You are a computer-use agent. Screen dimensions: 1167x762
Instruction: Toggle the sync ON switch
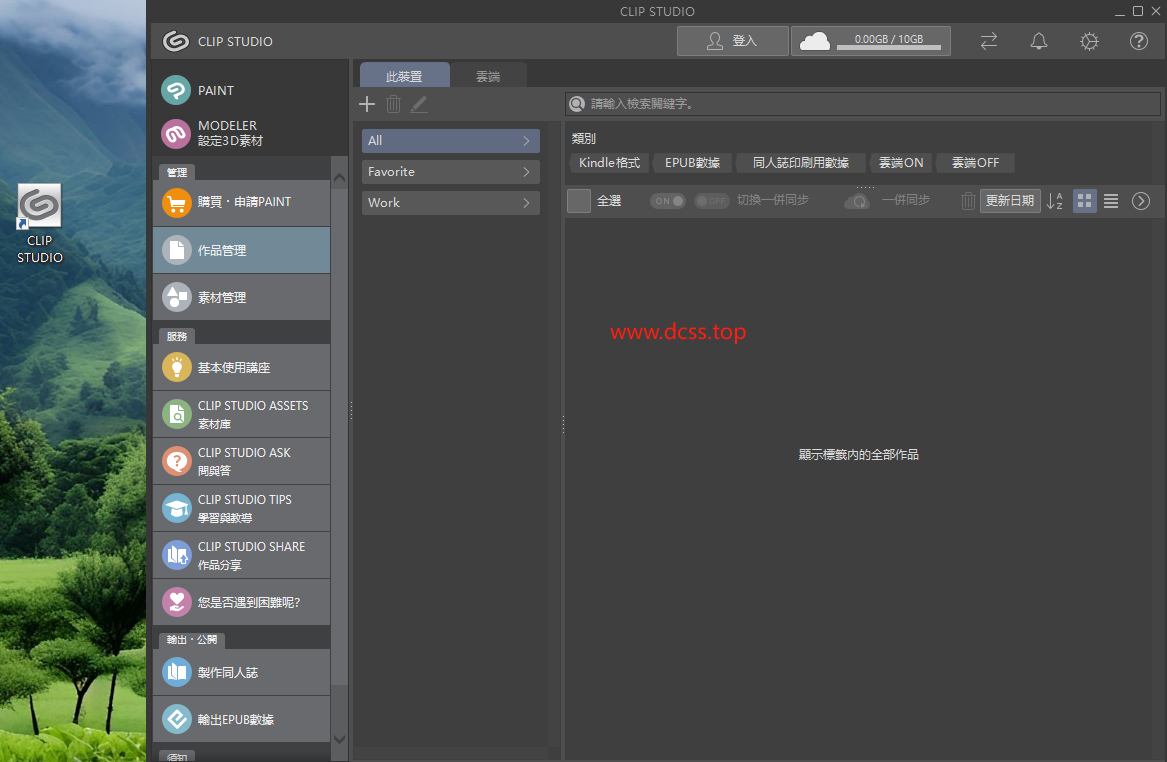(x=668, y=201)
